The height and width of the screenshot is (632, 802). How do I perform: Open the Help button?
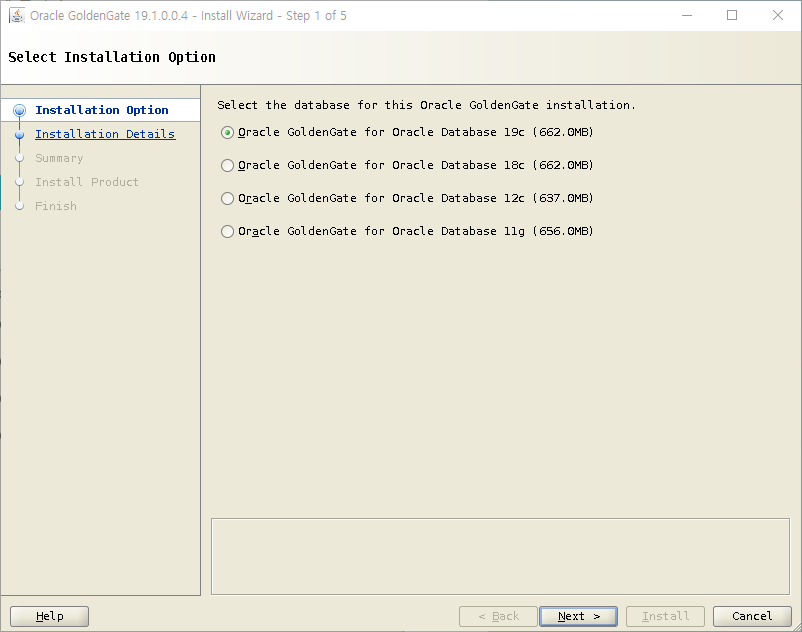[50, 616]
